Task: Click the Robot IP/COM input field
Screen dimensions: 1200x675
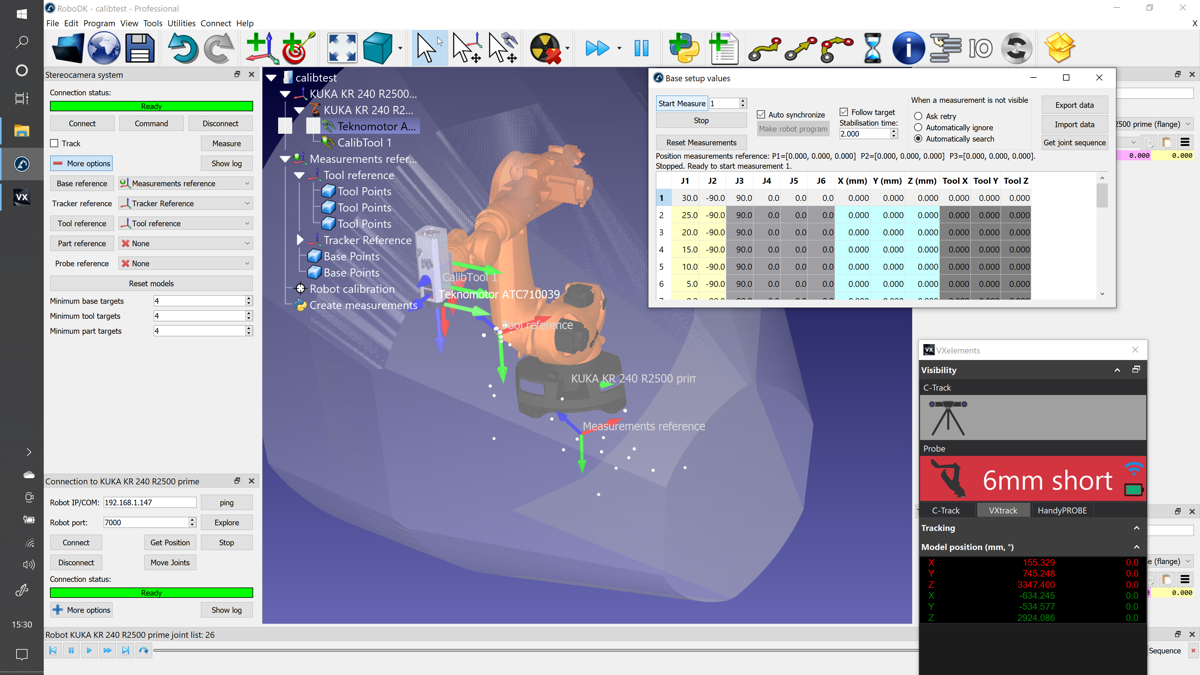Action: (x=149, y=502)
